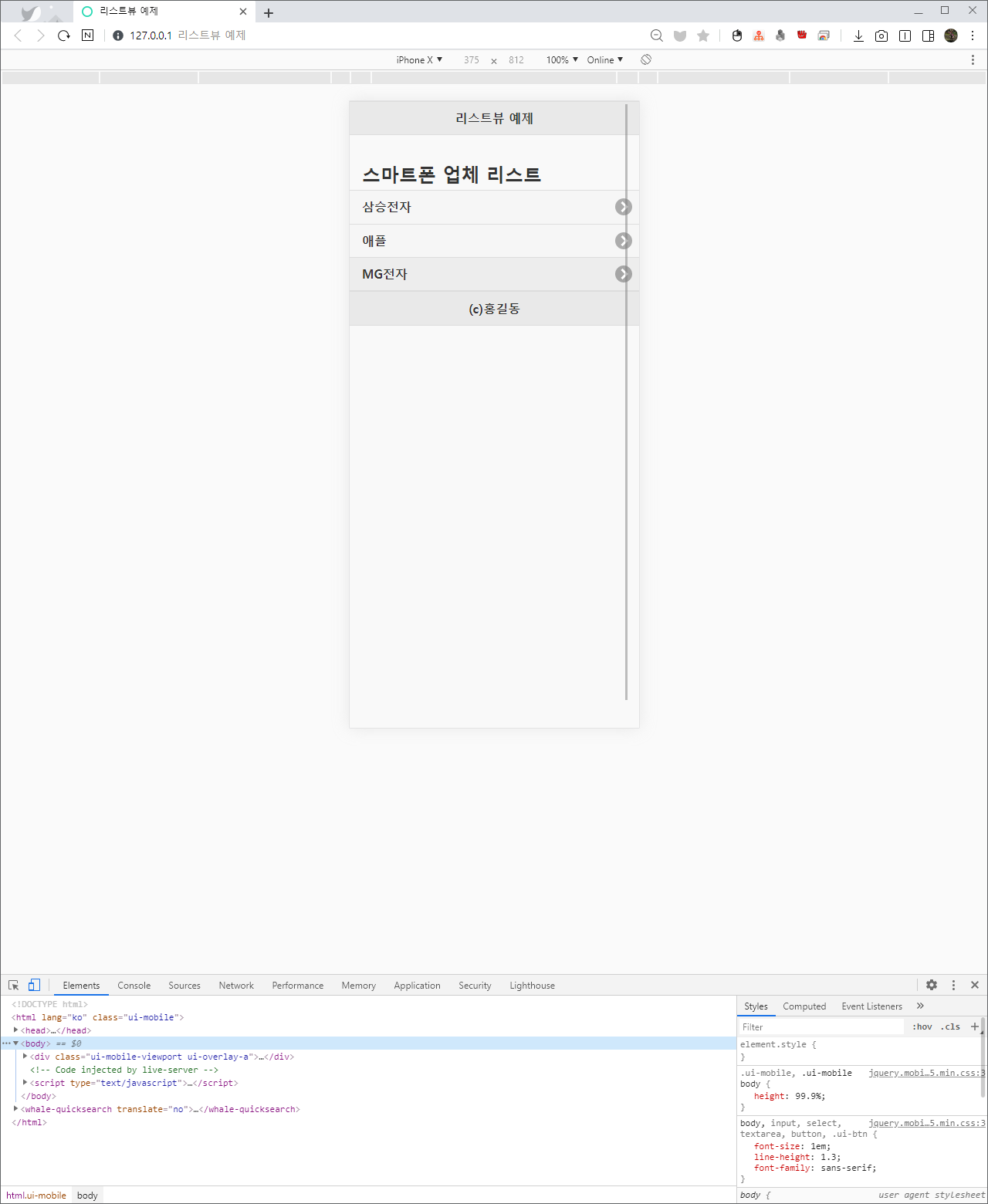Click the 애플 list item
The height and width of the screenshot is (1204, 988).
pos(494,241)
